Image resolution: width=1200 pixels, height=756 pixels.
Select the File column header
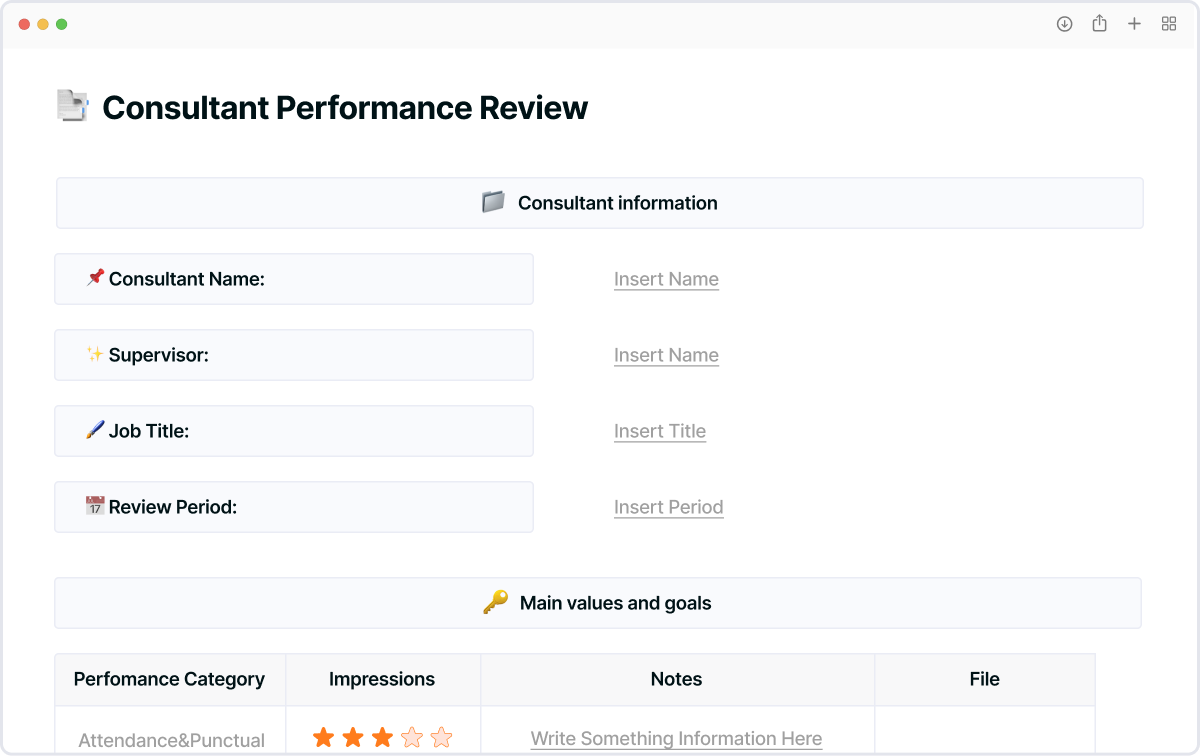pos(984,679)
